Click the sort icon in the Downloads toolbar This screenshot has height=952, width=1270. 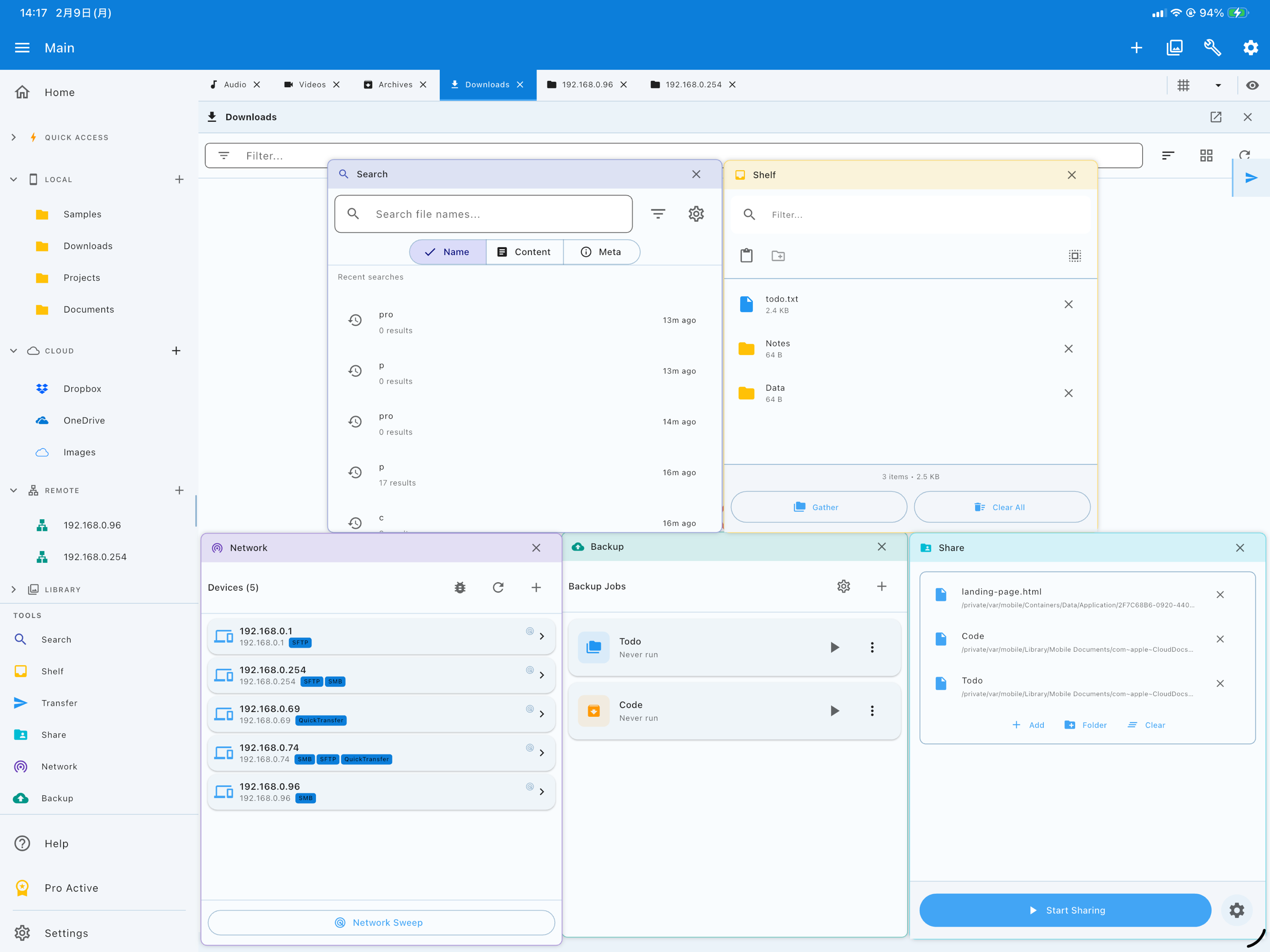point(1168,155)
